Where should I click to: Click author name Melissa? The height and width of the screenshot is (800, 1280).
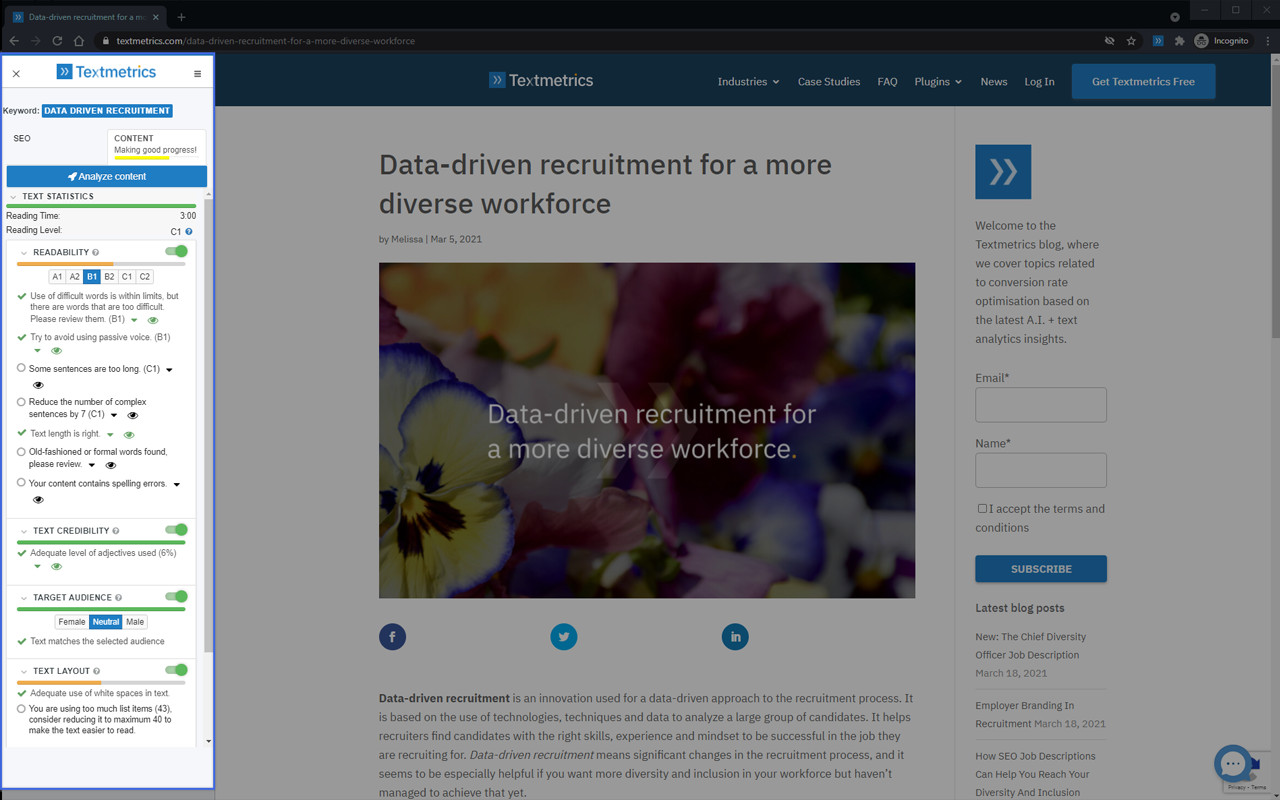[x=407, y=239]
